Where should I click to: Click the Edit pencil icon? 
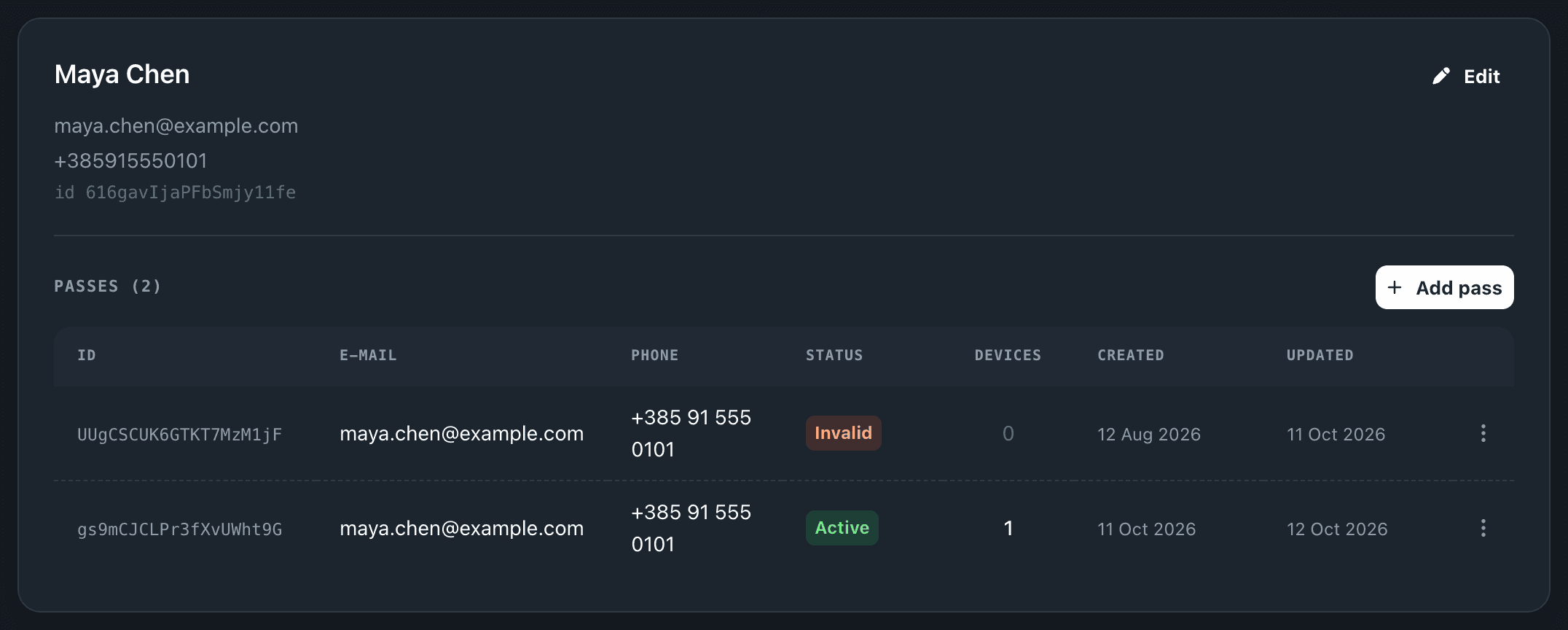(1440, 77)
